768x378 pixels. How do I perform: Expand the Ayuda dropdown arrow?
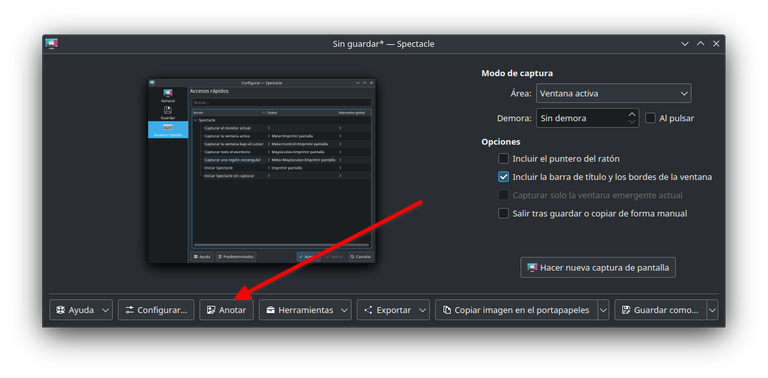[106, 310]
